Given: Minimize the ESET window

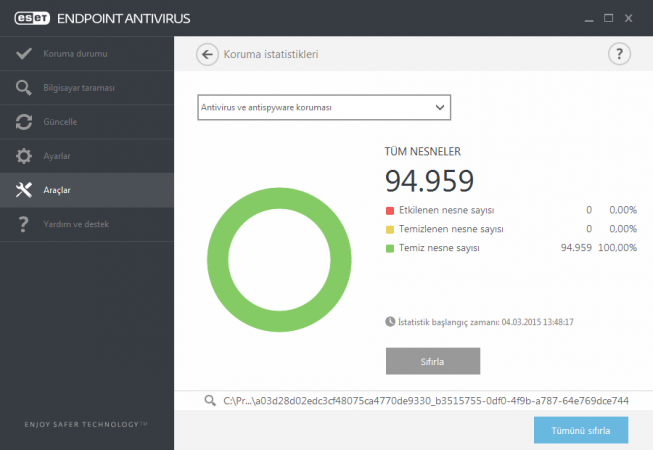Looking at the screenshot, I should [588, 19].
